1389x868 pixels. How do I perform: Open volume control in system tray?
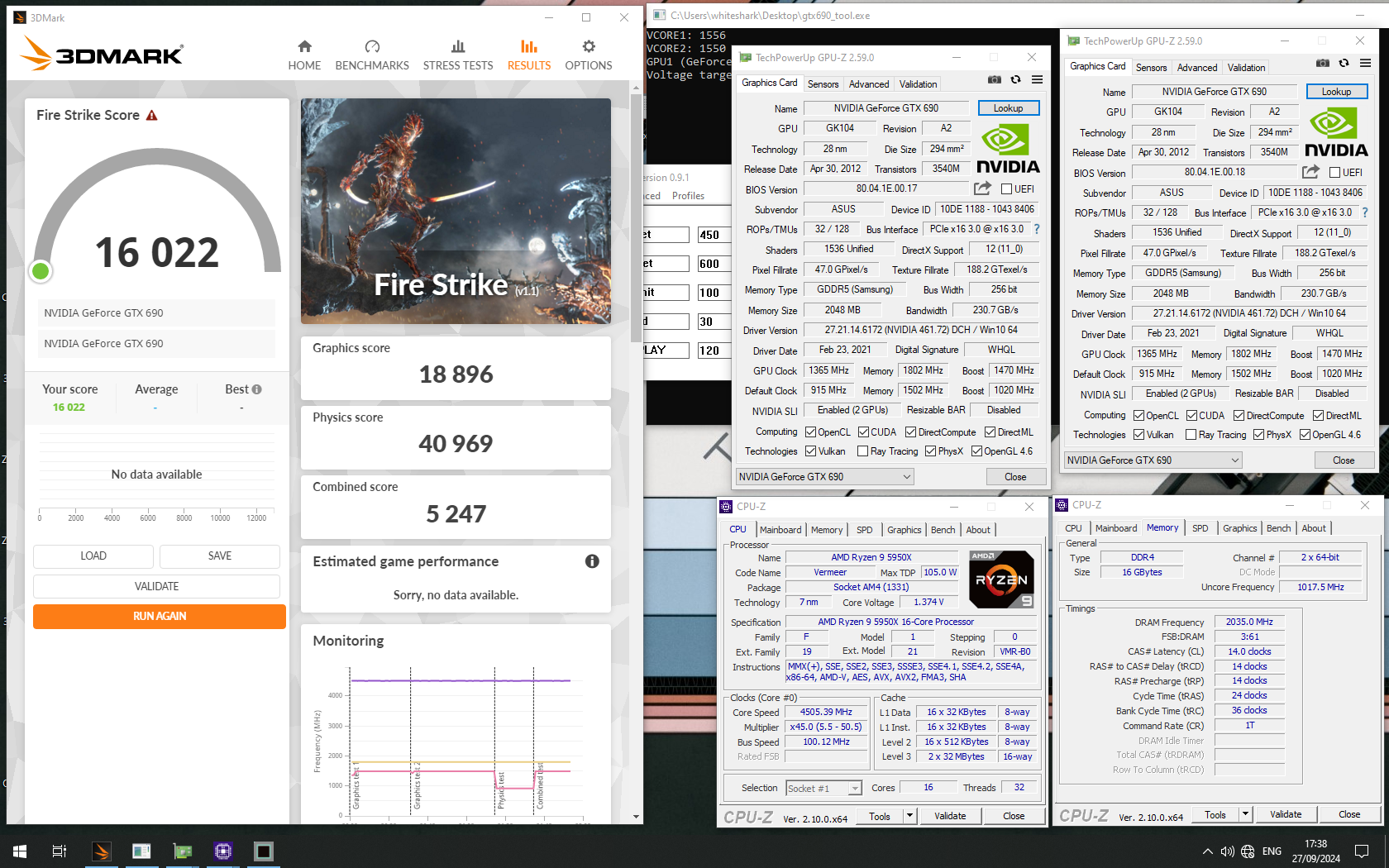click(1227, 851)
